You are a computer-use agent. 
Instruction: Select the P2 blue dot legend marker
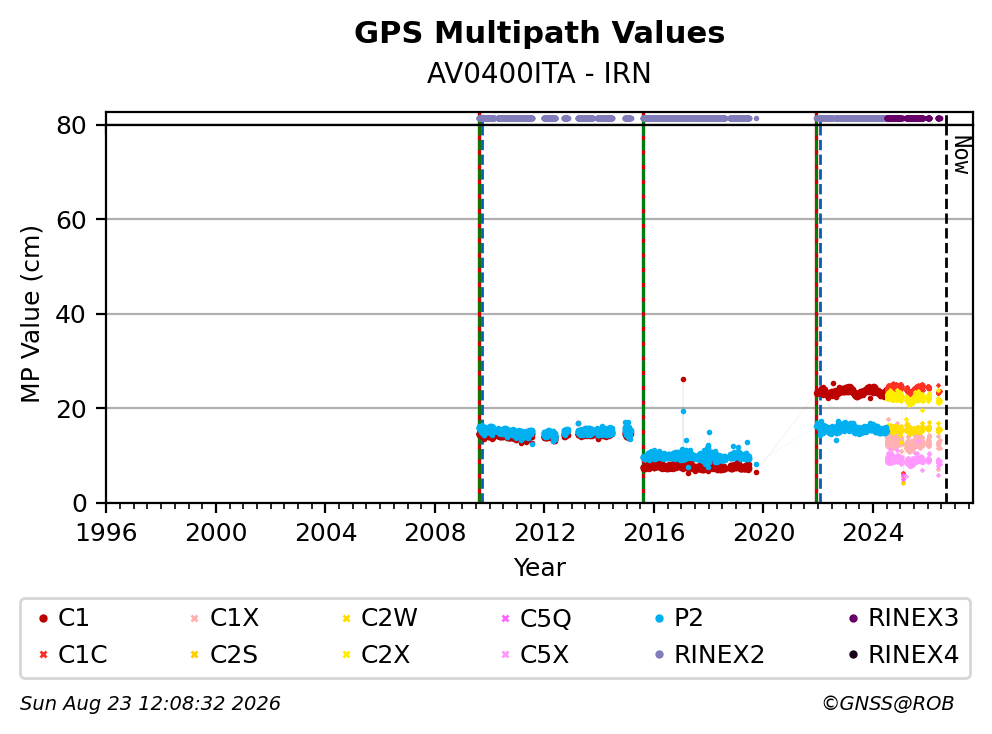(x=660, y=618)
